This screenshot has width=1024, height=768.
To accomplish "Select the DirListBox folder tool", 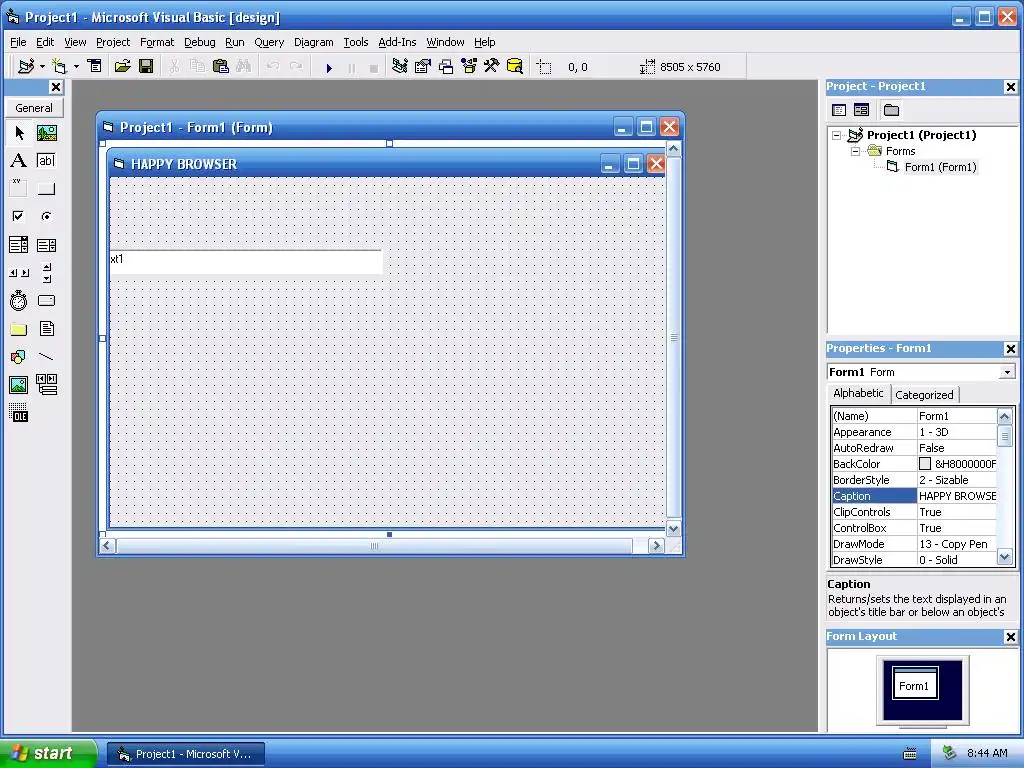I will pyautogui.click(x=18, y=328).
